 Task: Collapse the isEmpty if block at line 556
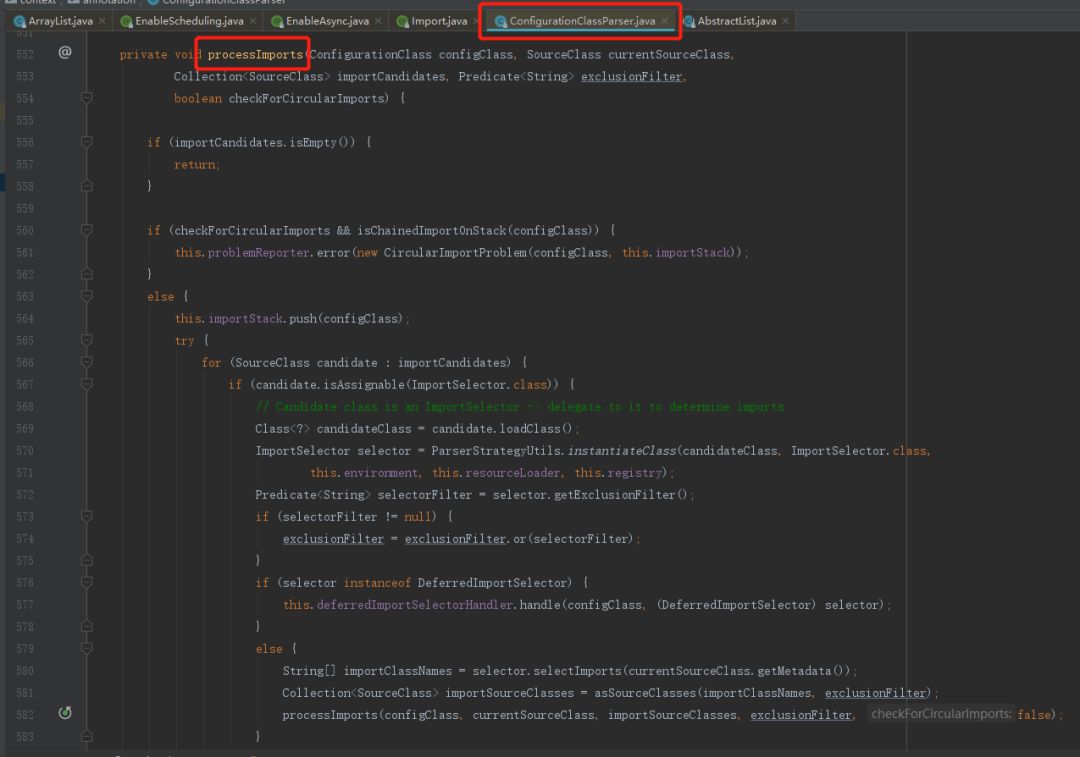(87, 142)
